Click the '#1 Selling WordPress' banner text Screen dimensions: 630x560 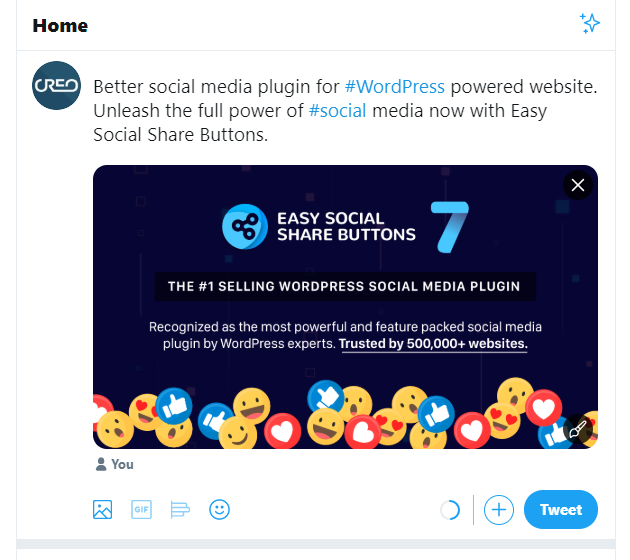[x=344, y=286]
